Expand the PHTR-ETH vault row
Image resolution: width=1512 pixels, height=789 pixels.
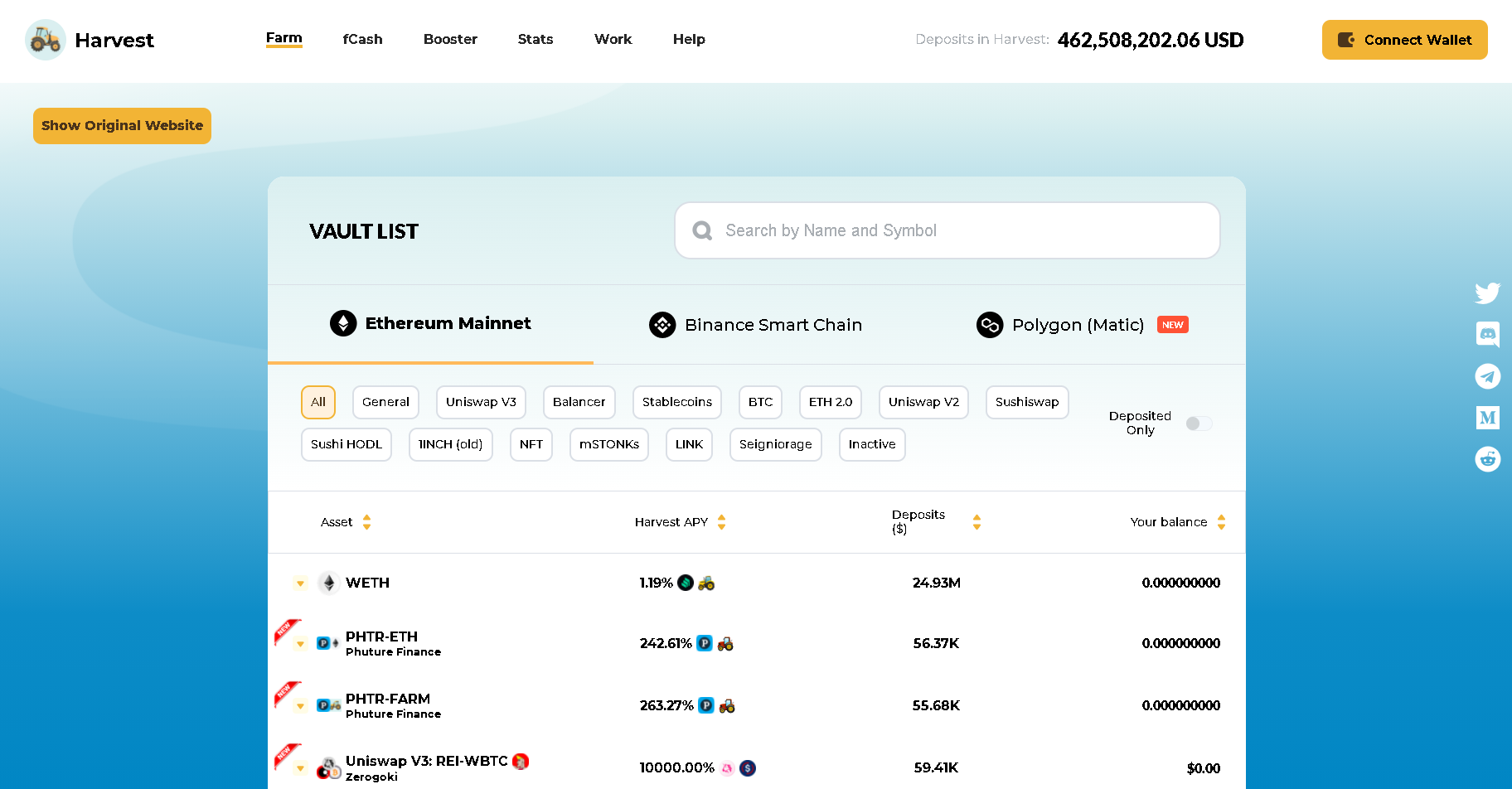(300, 644)
